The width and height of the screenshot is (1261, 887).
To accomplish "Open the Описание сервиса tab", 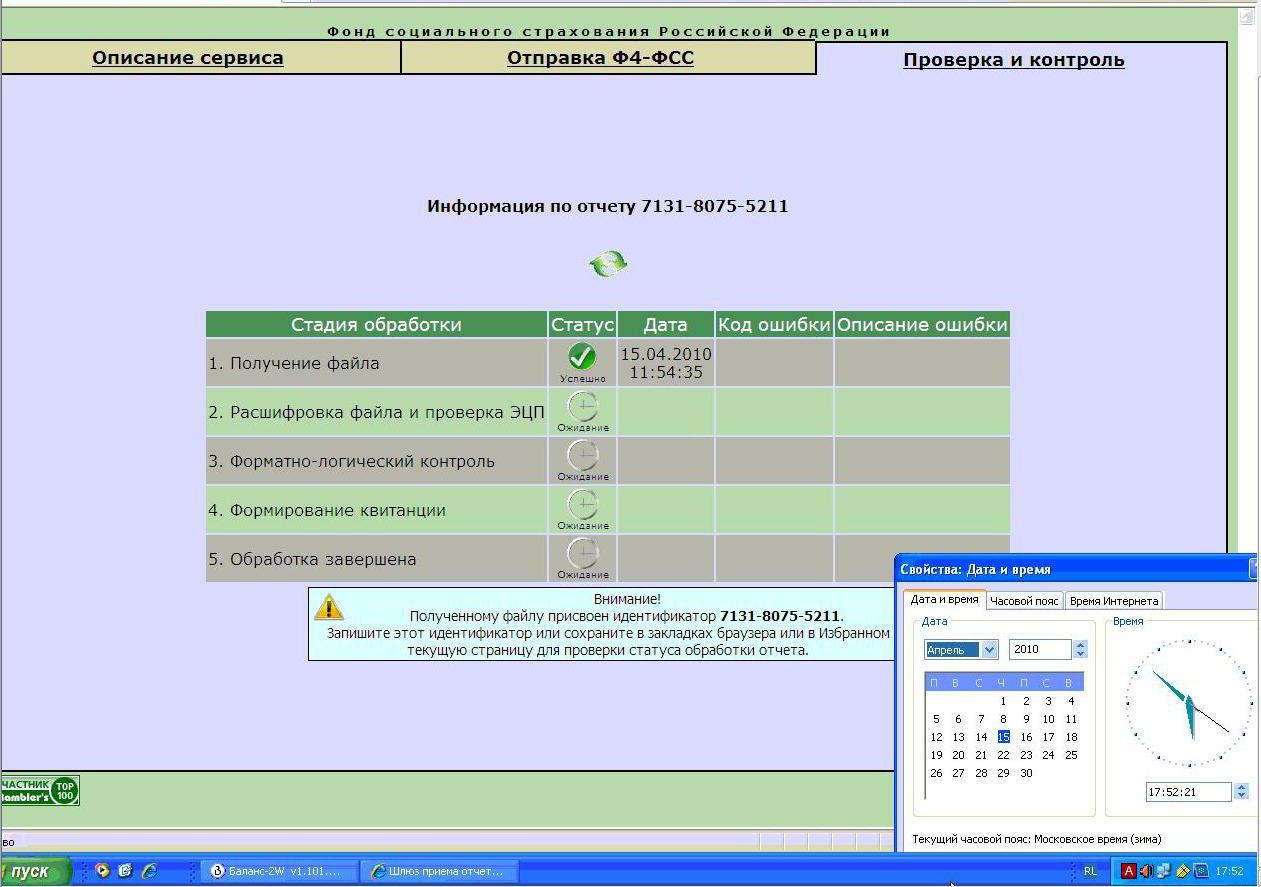I will pyautogui.click(x=188, y=58).
